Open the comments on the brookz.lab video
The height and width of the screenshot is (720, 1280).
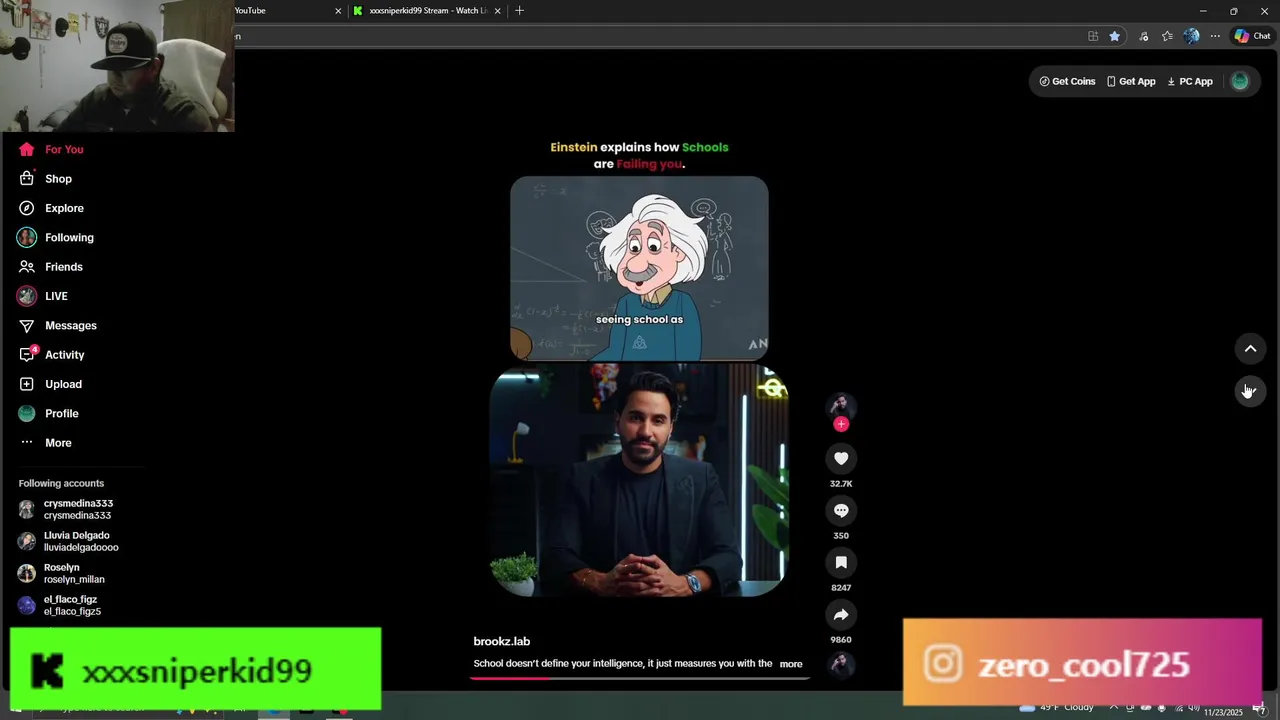(x=841, y=510)
